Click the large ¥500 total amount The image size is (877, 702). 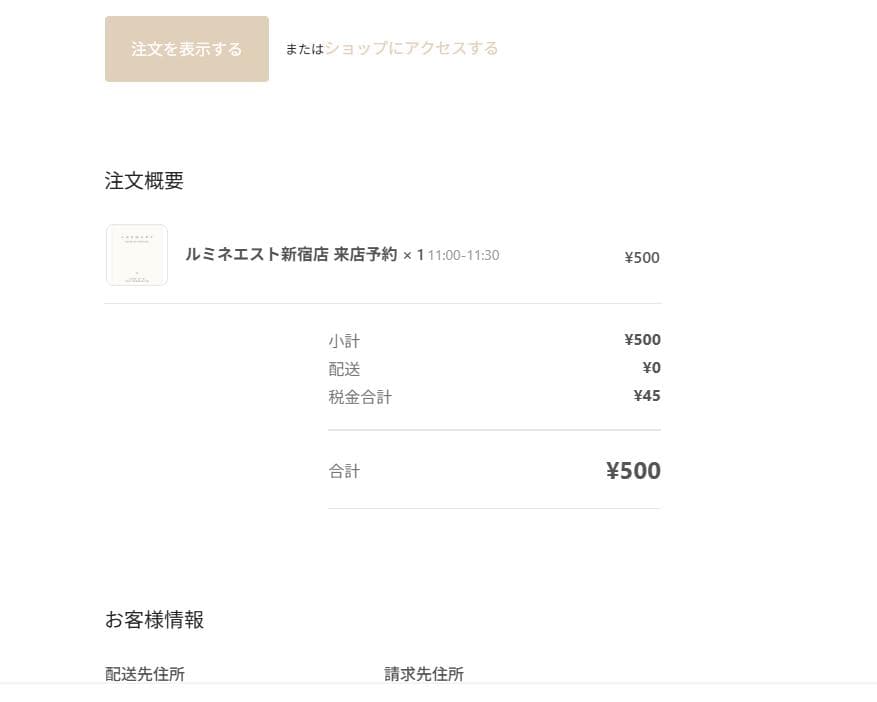[633, 471]
